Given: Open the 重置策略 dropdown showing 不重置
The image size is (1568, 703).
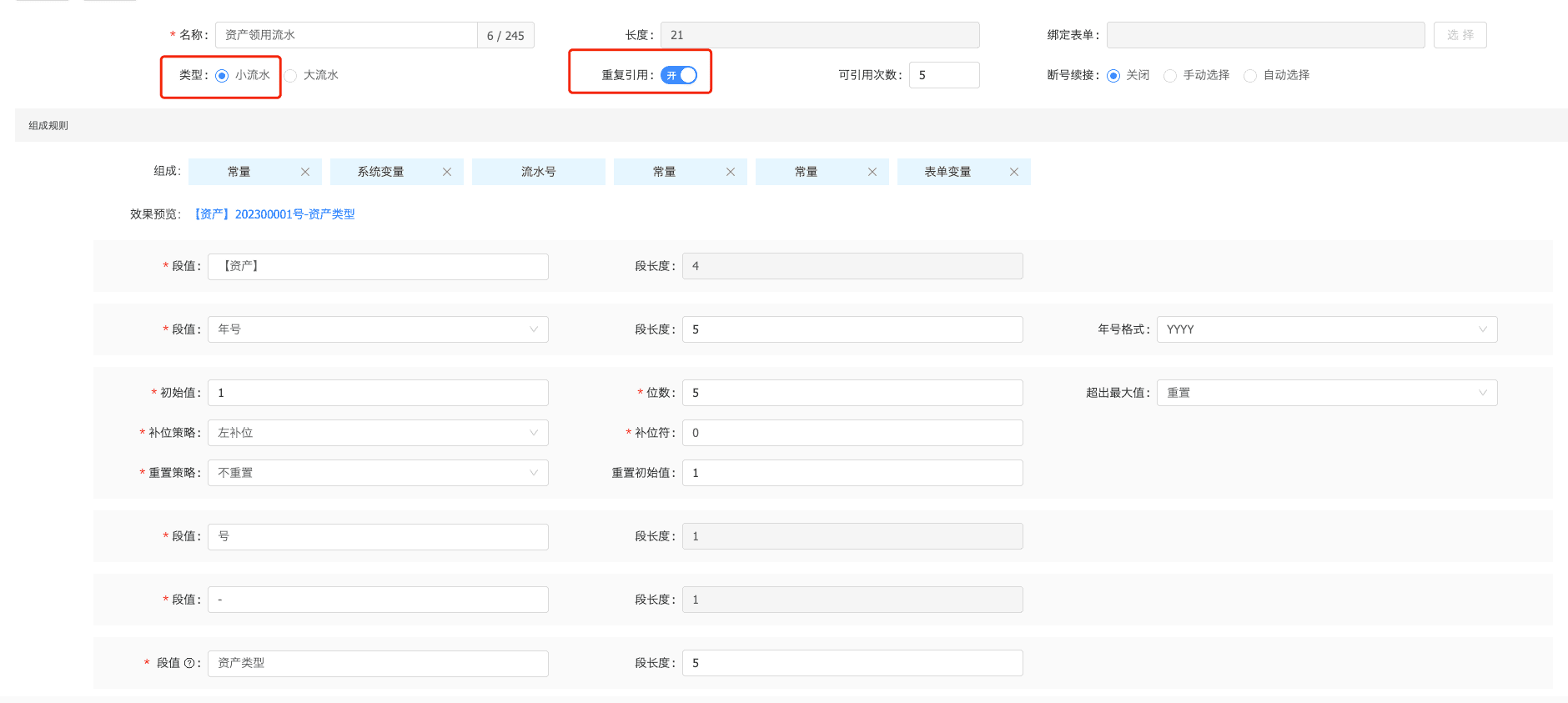Looking at the screenshot, I should 378,473.
